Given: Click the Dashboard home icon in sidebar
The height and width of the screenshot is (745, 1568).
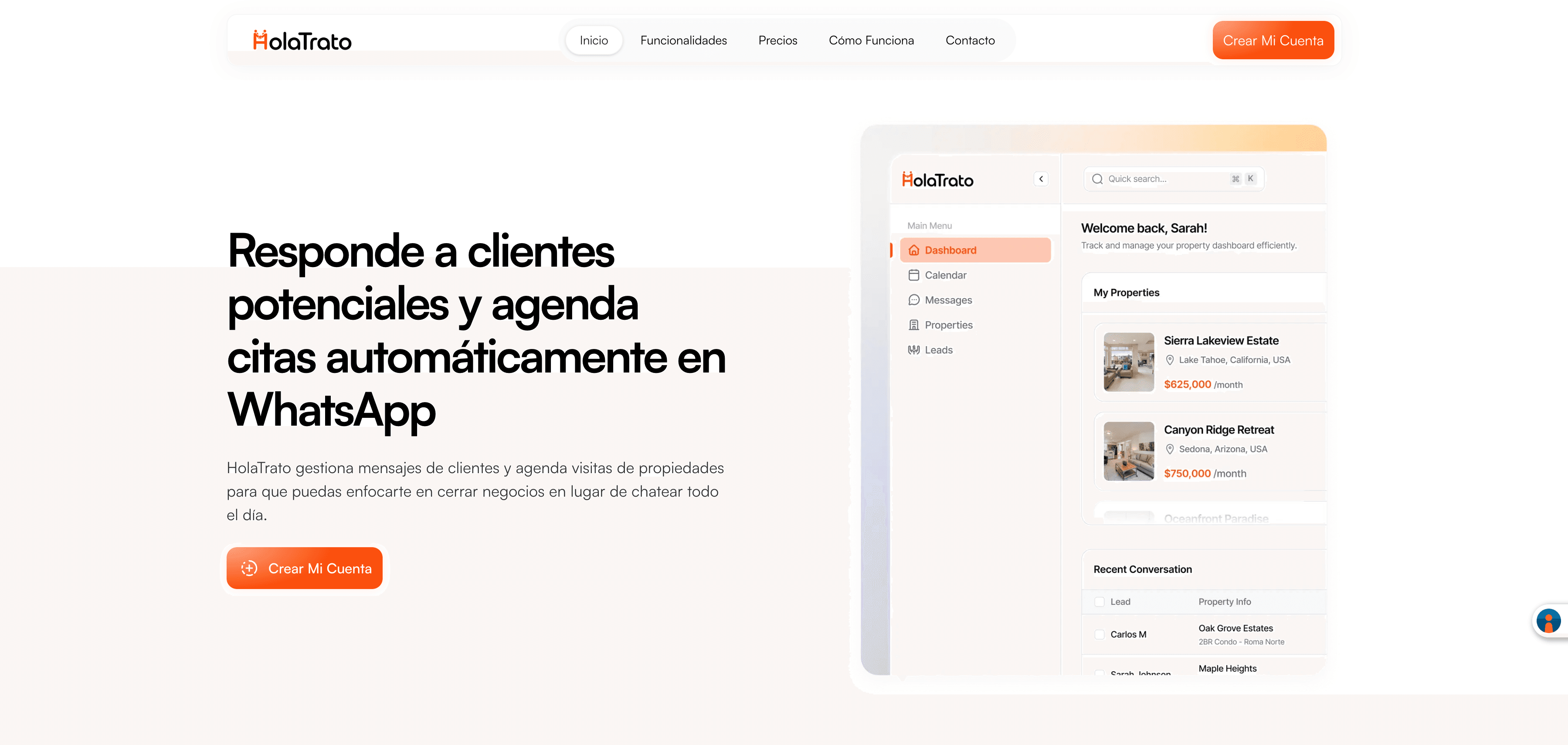Looking at the screenshot, I should click(x=914, y=250).
